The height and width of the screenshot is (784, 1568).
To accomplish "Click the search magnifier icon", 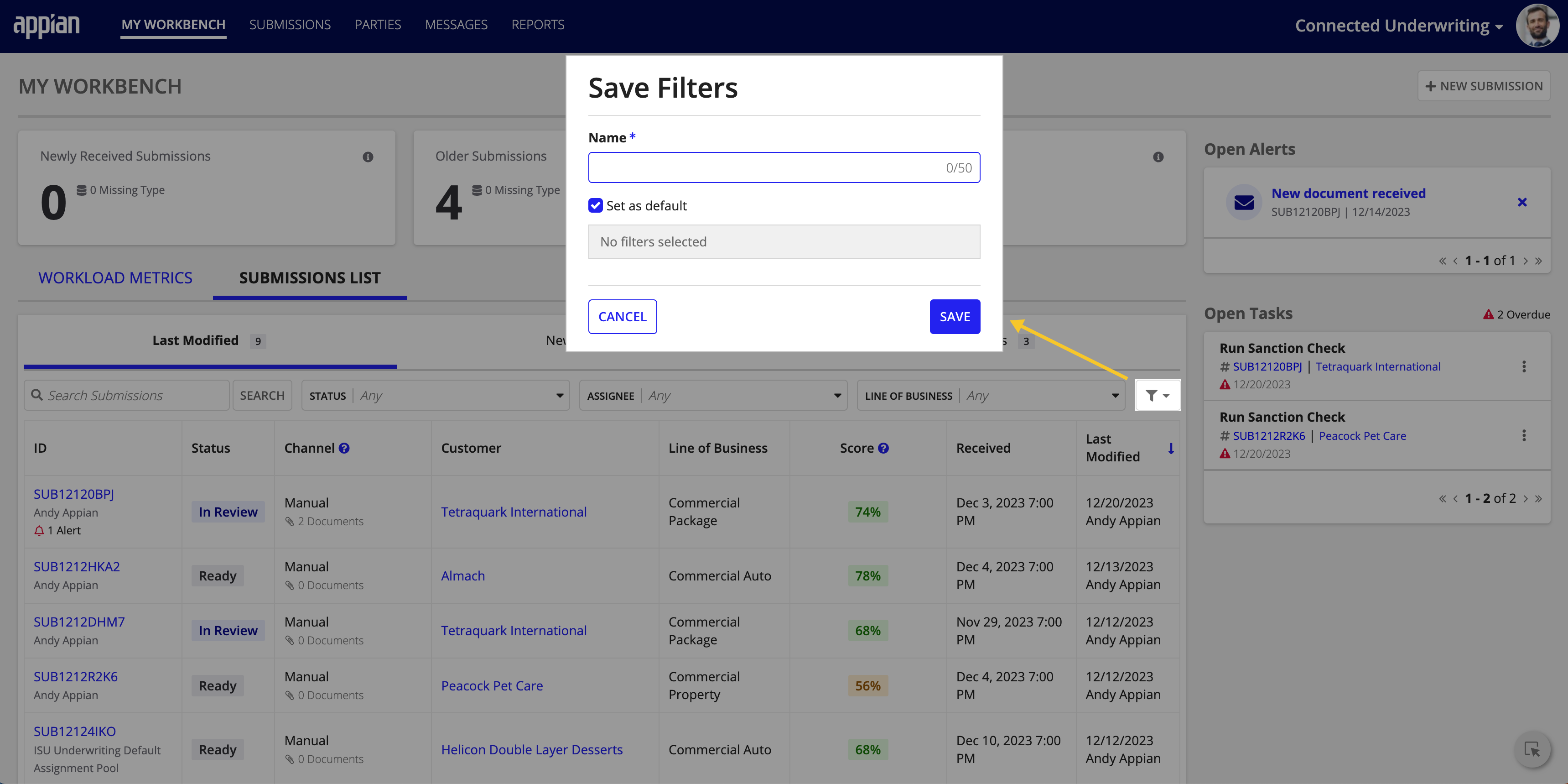I will click(37, 395).
